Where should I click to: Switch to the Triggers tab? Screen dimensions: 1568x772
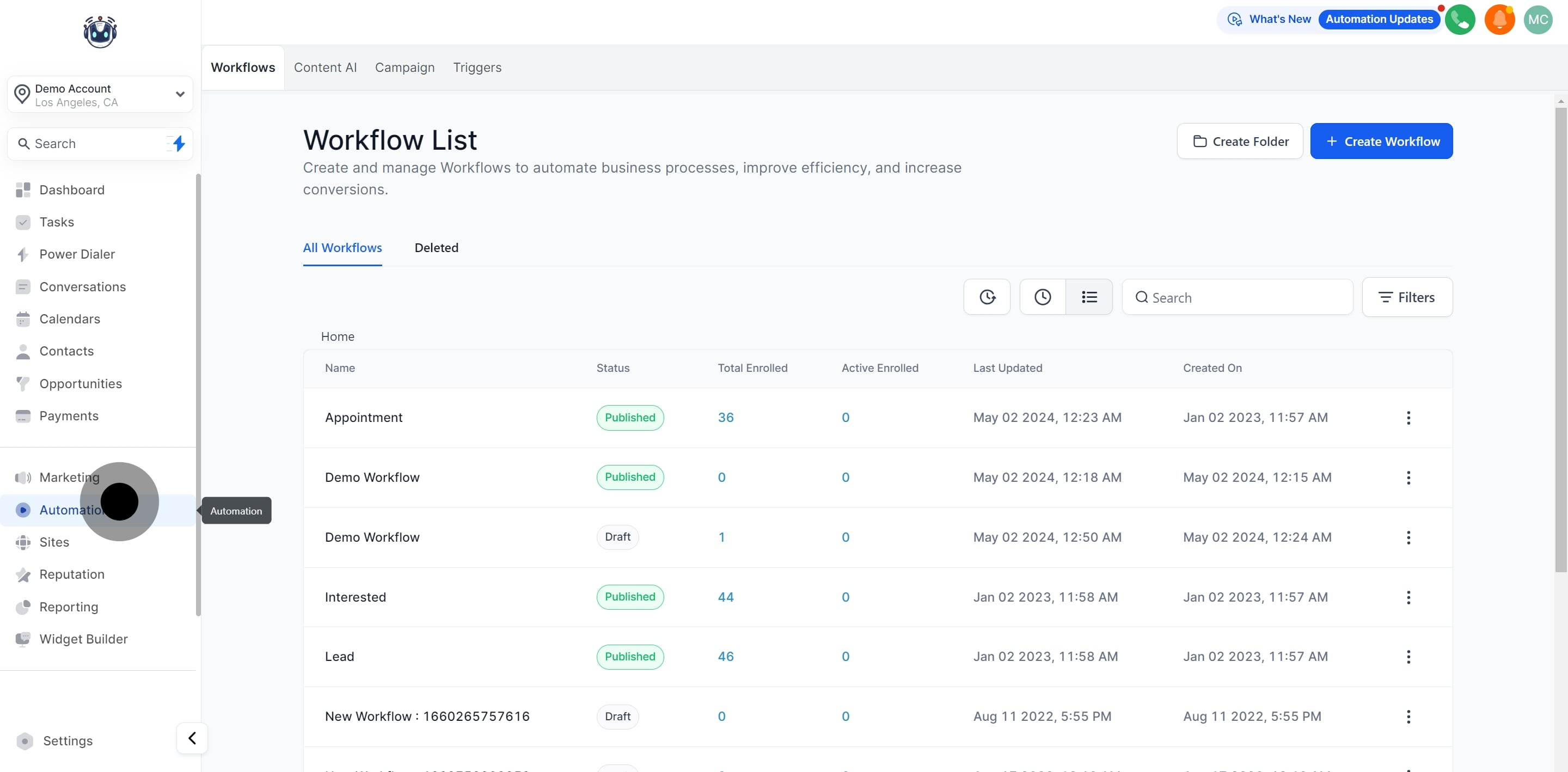pos(476,68)
